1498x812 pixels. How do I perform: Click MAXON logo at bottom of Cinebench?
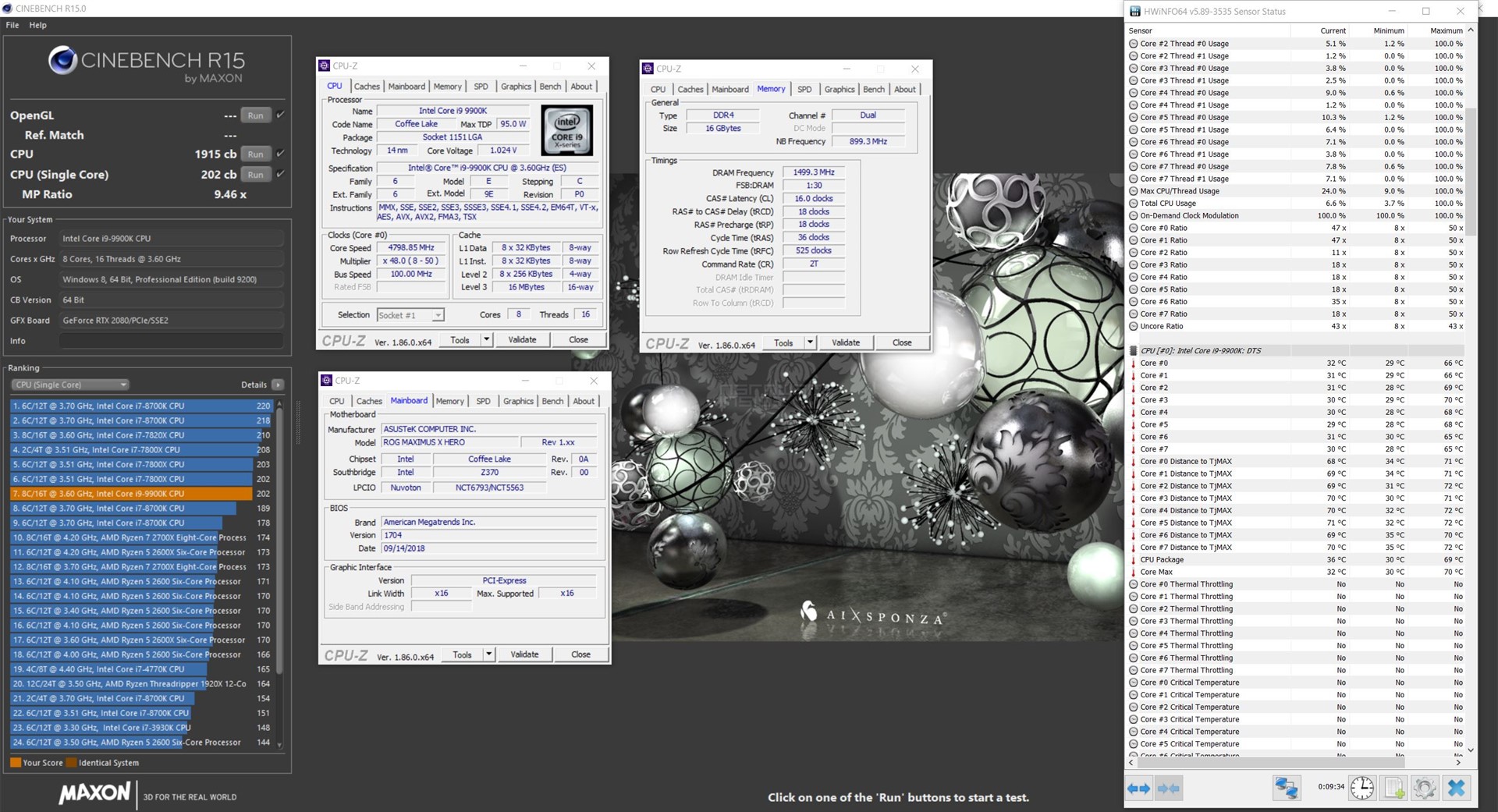[95, 794]
